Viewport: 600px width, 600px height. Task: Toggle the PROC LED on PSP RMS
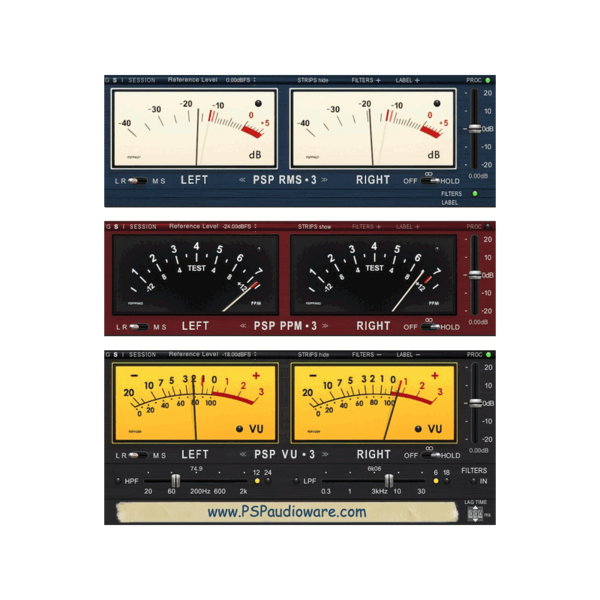[488, 80]
